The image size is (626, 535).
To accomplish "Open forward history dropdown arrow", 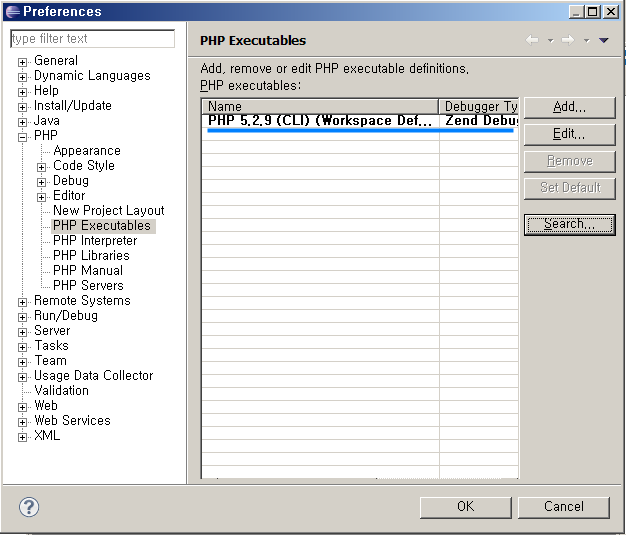I will click(586, 40).
